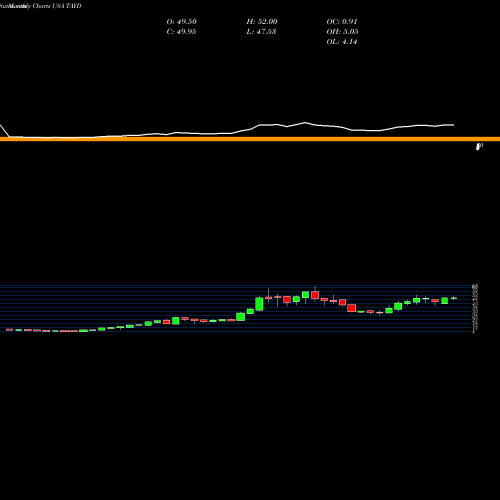Click the low price value L: 47.53

pyautogui.click(x=261, y=32)
